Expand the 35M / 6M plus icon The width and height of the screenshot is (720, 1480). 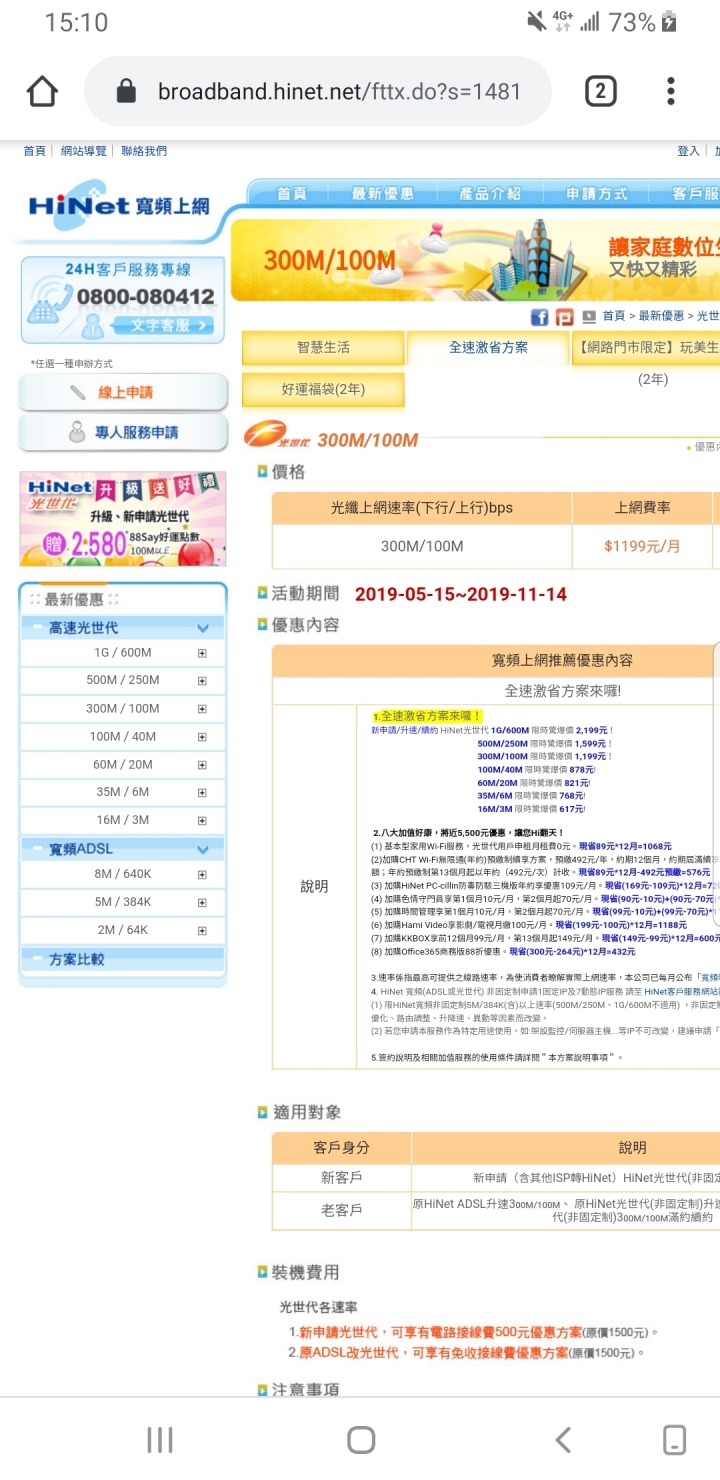click(202, 793)
